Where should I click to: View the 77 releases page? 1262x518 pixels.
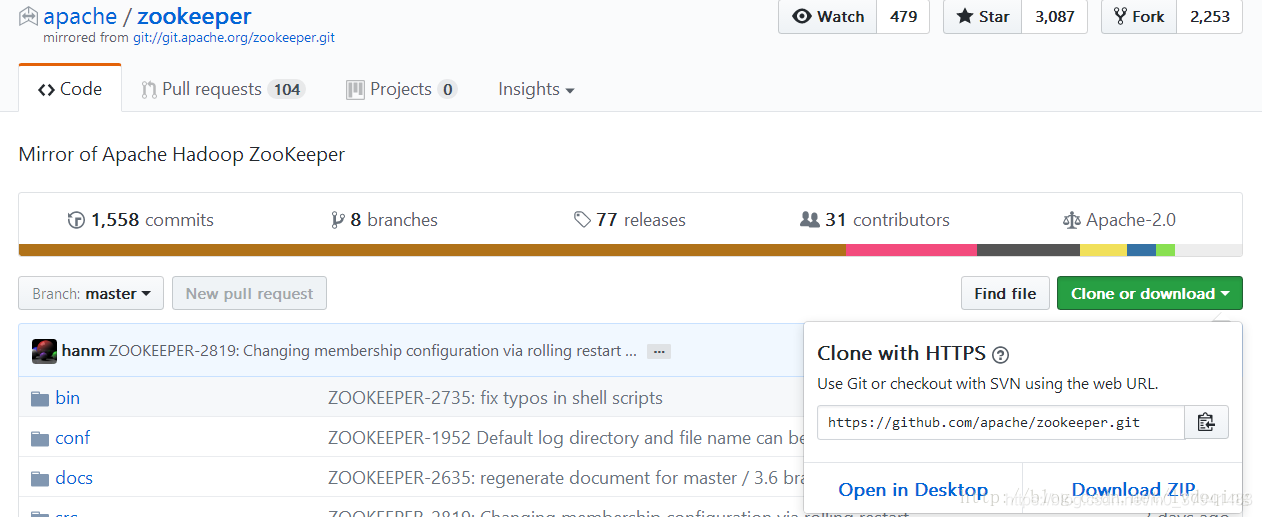630,220
